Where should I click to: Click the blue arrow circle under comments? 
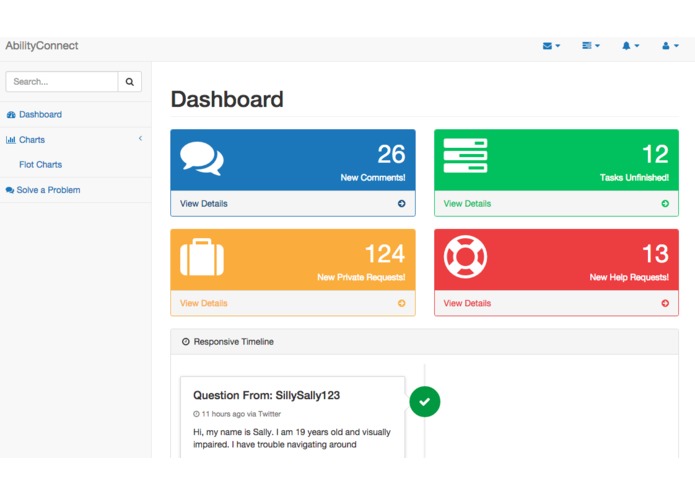(402, 204)
